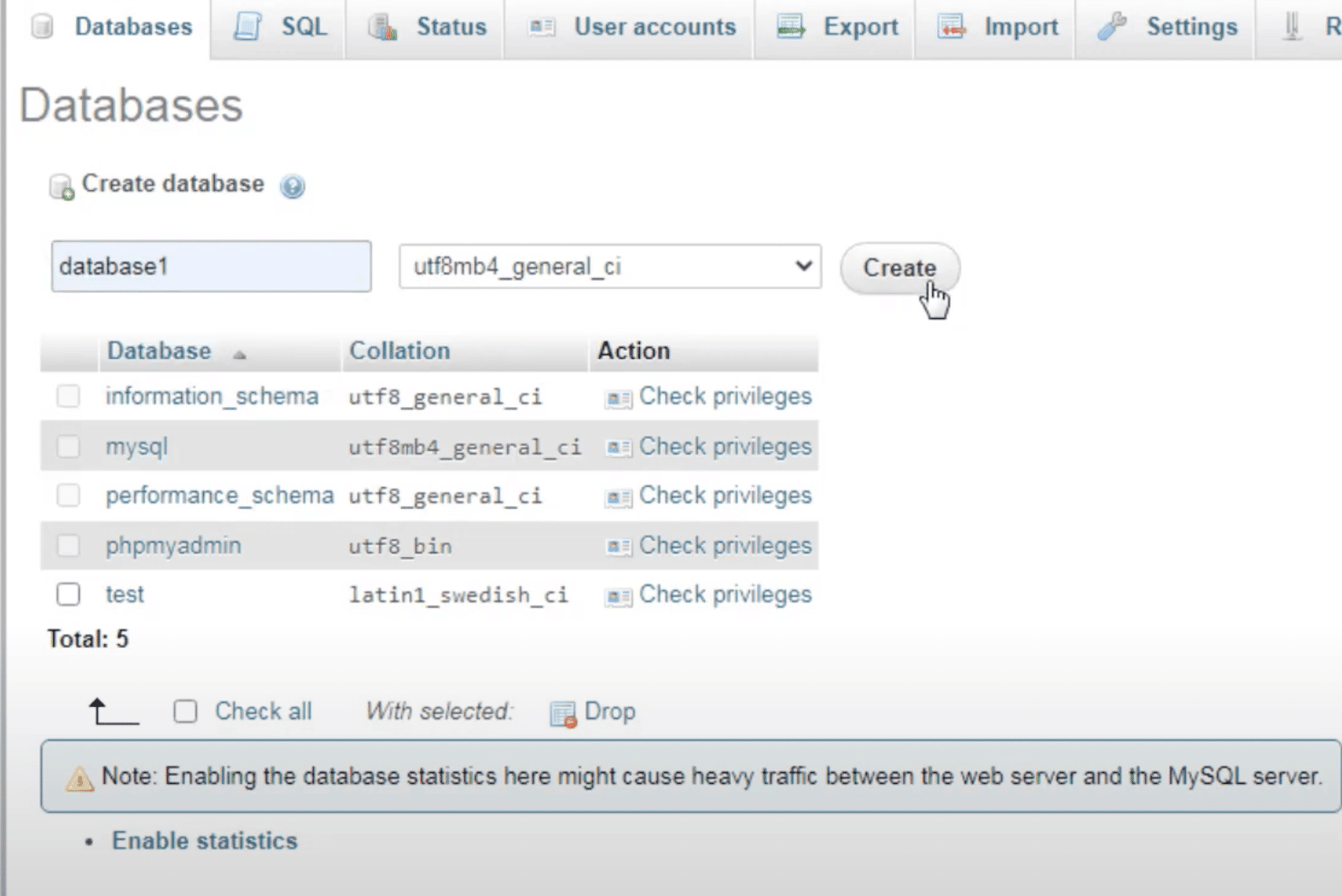Click the Enable statistics link
The image size is (1342, 896).
[204, 840]
